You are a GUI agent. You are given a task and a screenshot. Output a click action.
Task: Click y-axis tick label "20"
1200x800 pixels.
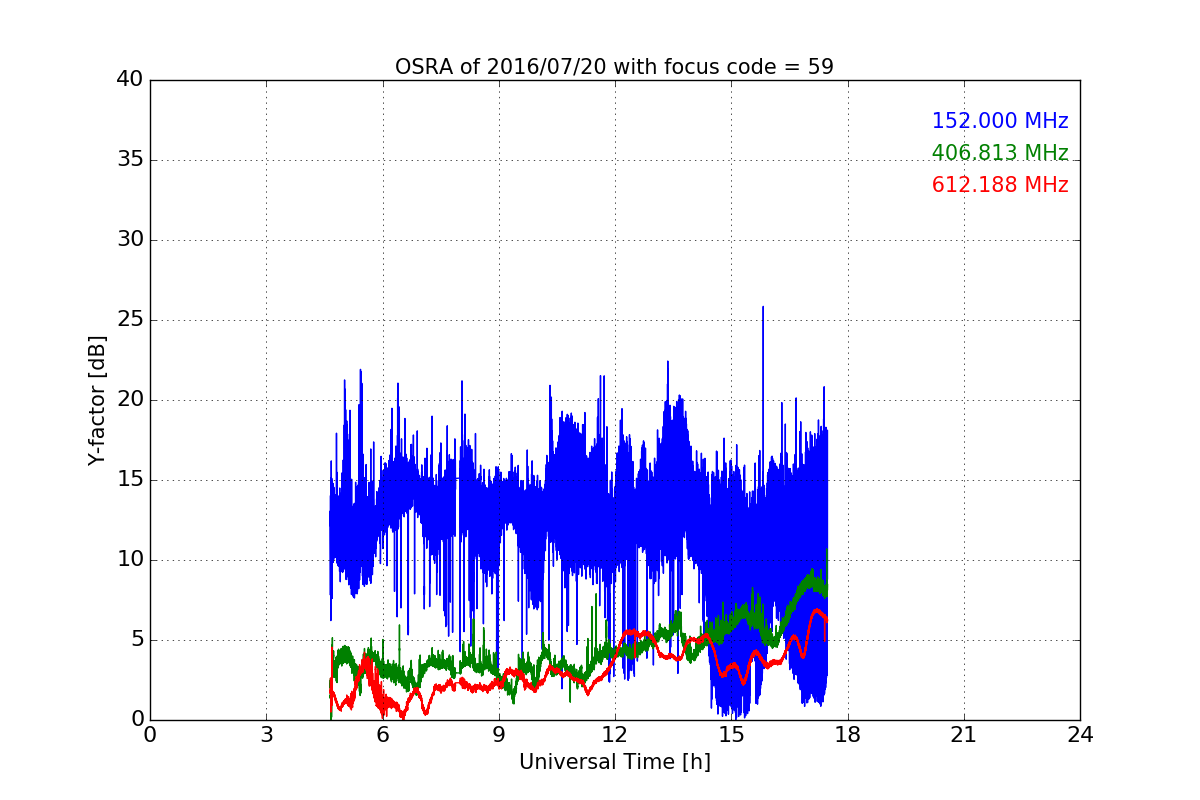click(130, 400)
